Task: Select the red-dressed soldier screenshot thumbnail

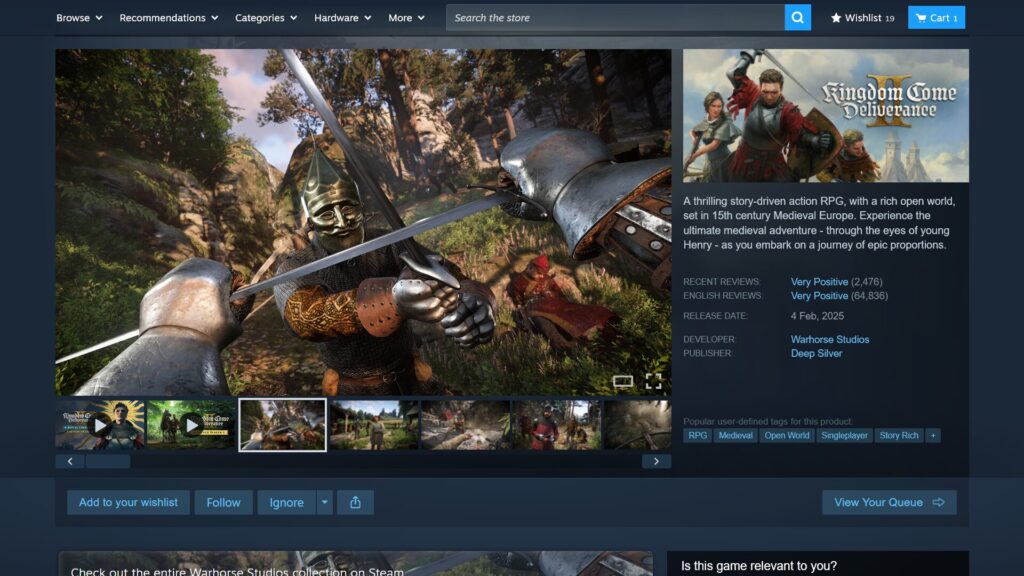Action: [x=557, y=425]
